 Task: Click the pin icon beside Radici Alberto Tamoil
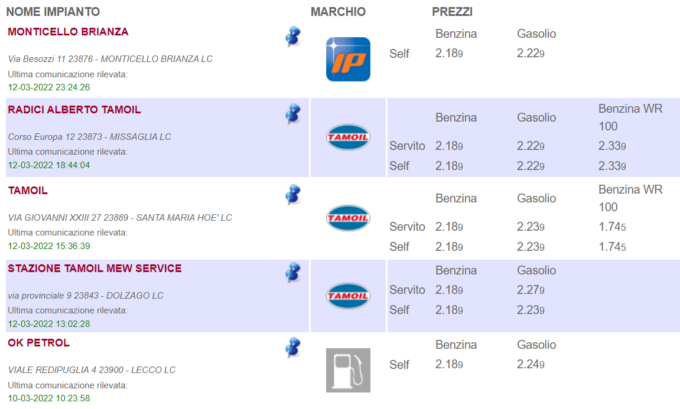click(x=292, y=114)
